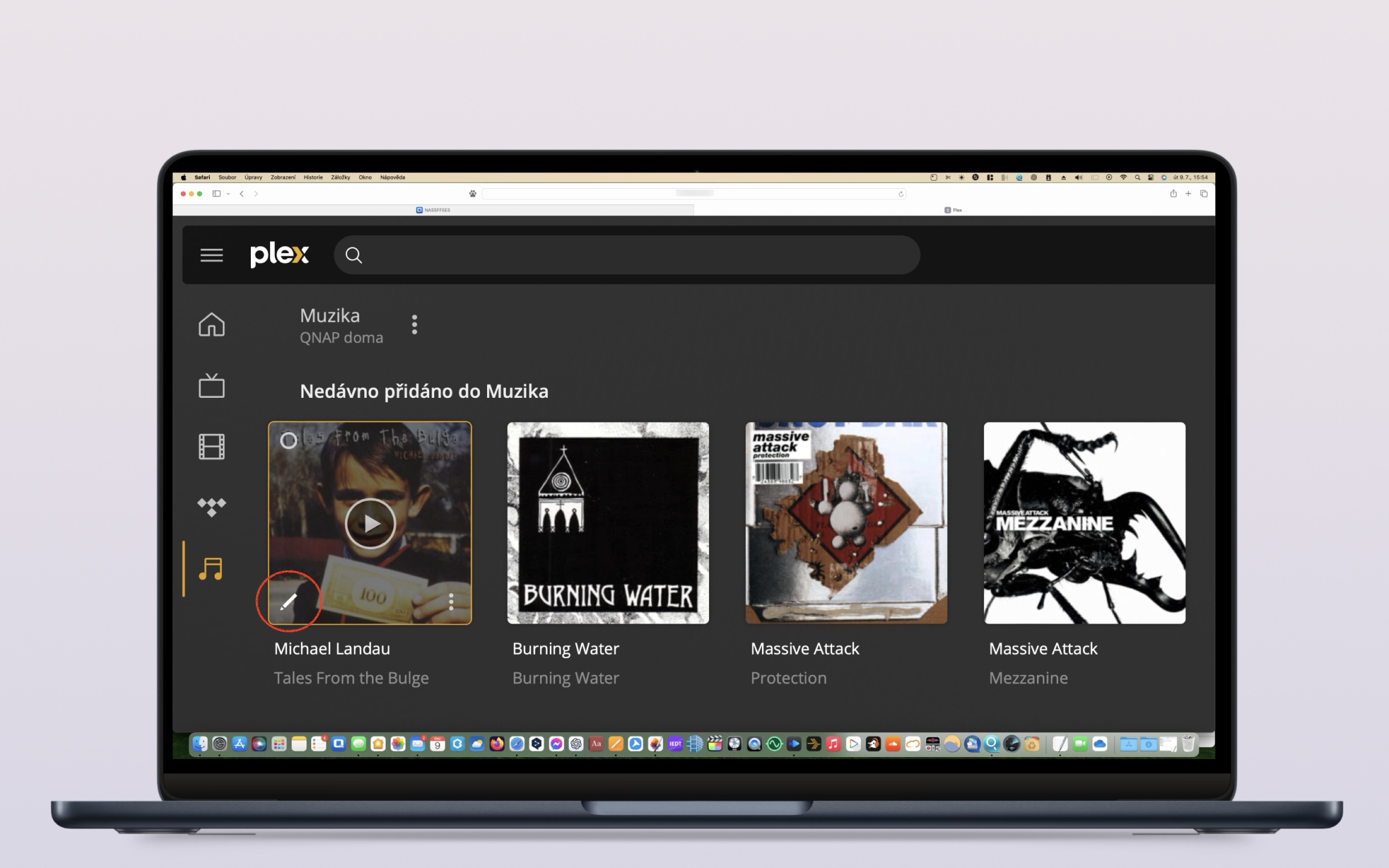1389x868 pixels.
Task: Open Live TV section icon
Action: click(212, 386)
